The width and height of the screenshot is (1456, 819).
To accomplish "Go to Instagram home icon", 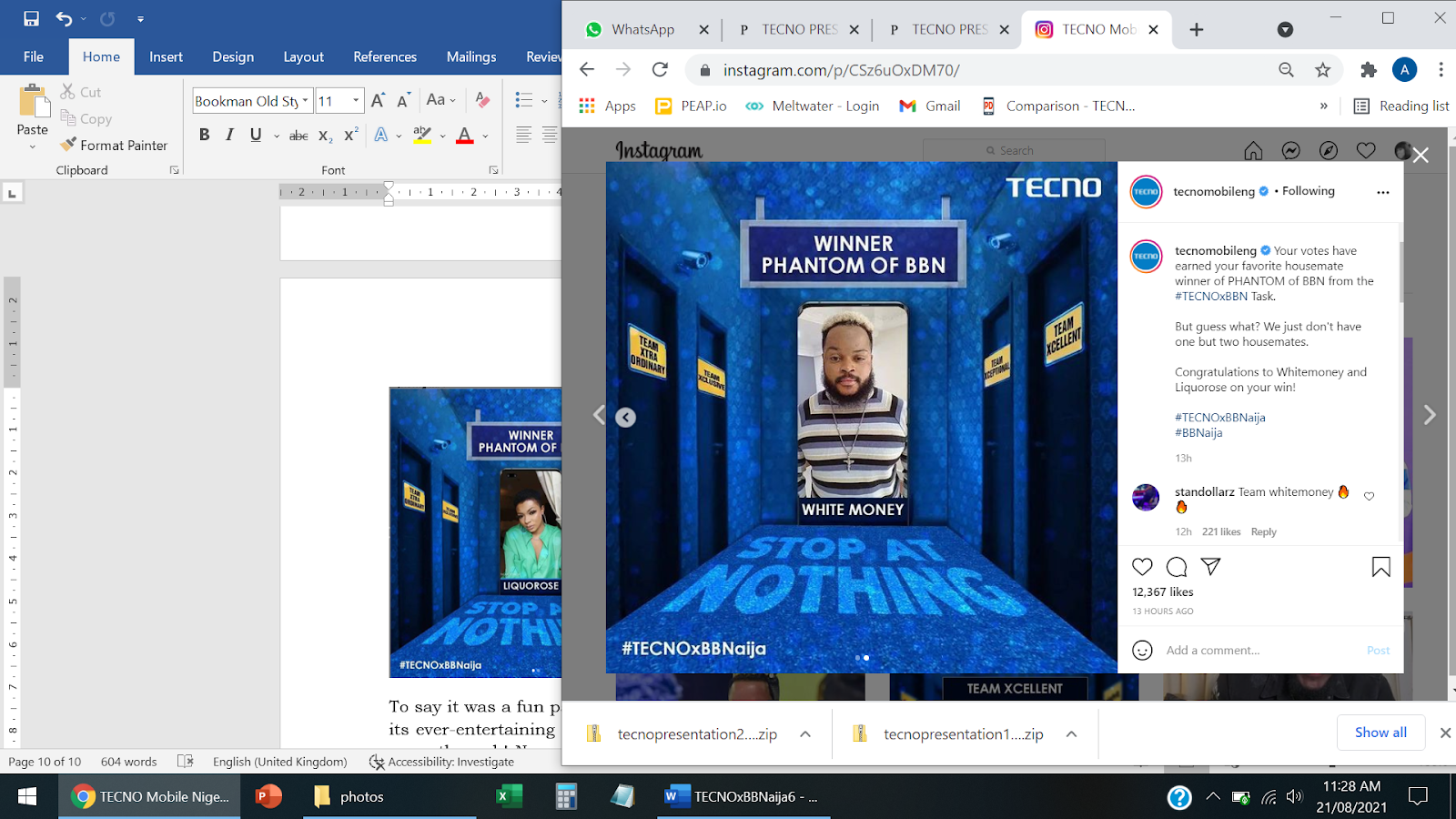I will pyautogui.click(x=1253, y=151).
